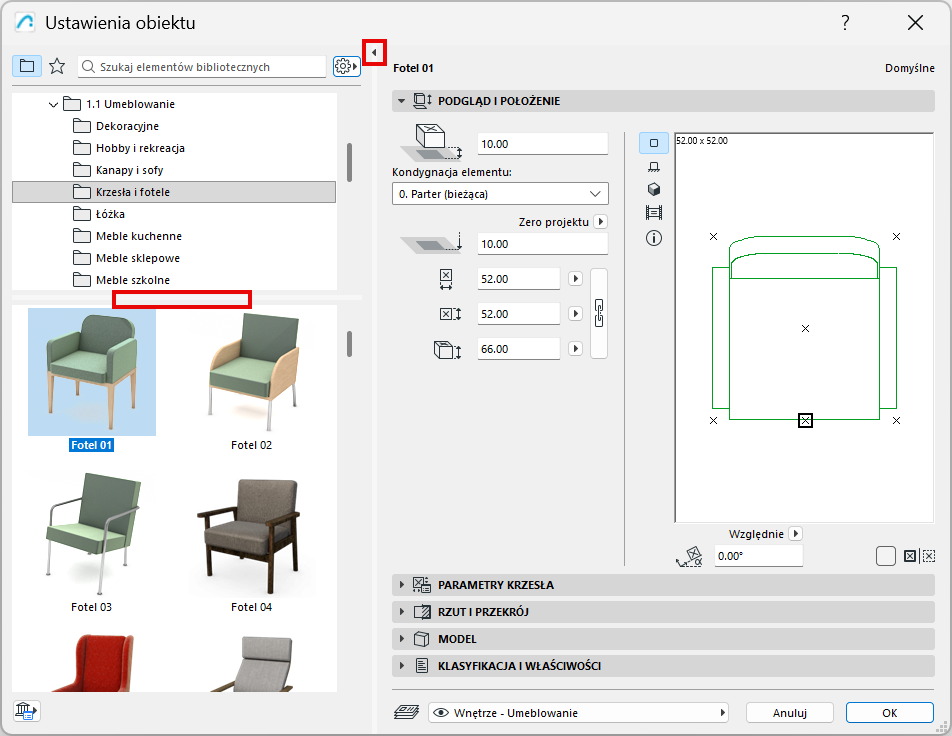Viewport: 952px width, 736px height.
Task: Select the Krzesła i fotele folder
Action: 174,192
